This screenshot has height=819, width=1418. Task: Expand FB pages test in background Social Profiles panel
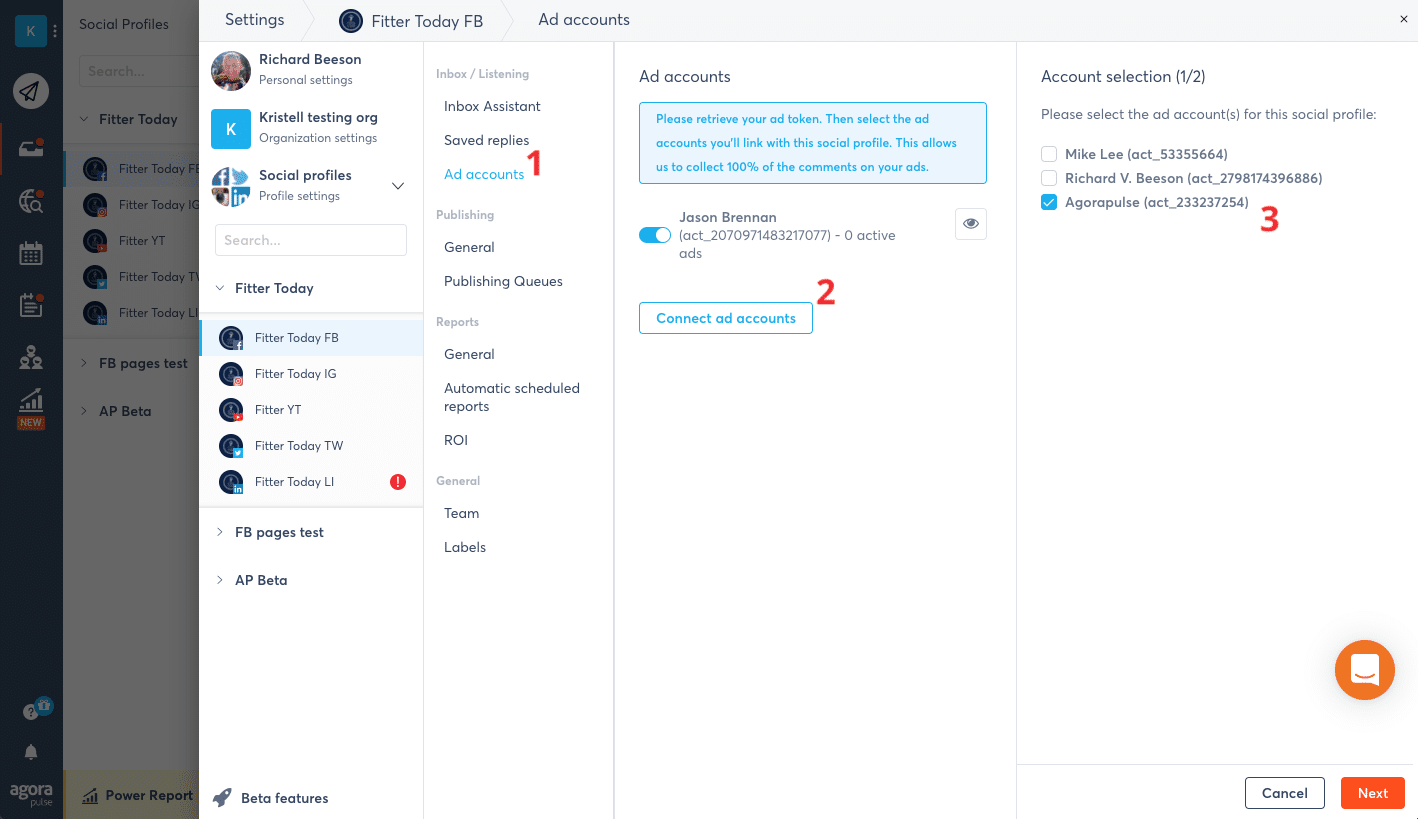click(84, 363)
